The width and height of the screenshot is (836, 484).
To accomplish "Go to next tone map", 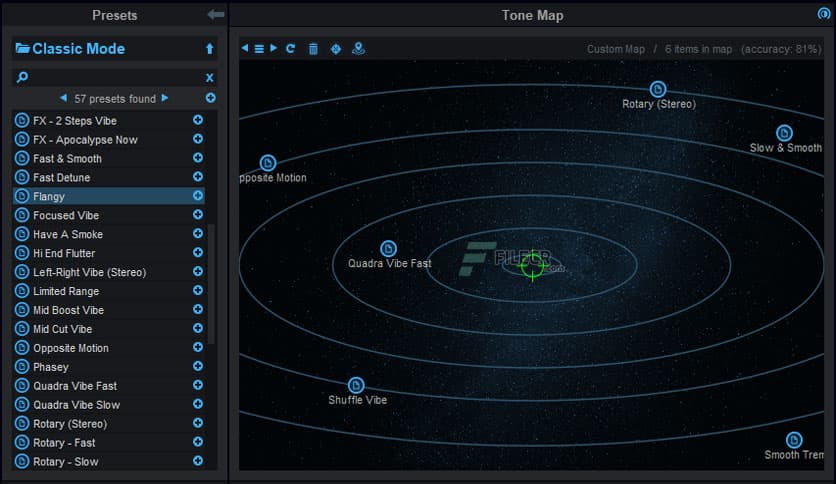I will [274, 48].
